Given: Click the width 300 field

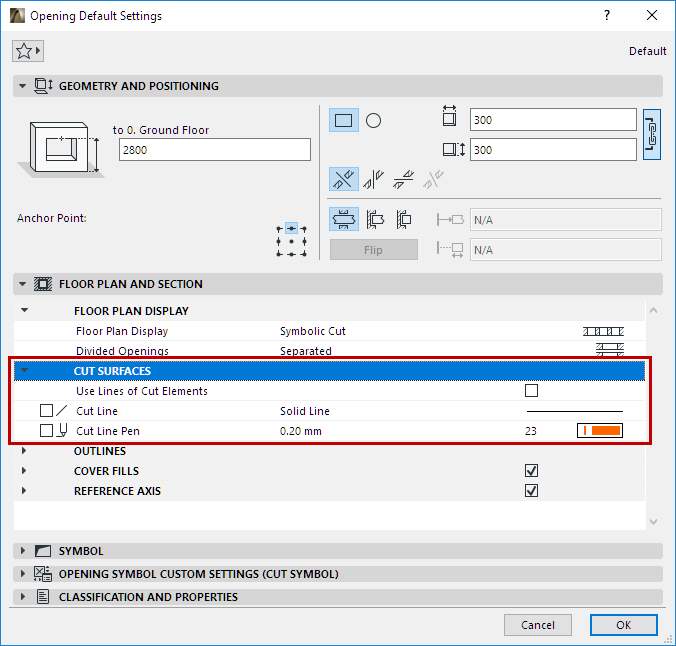Looking at the screenshot, I should point(553,119).
